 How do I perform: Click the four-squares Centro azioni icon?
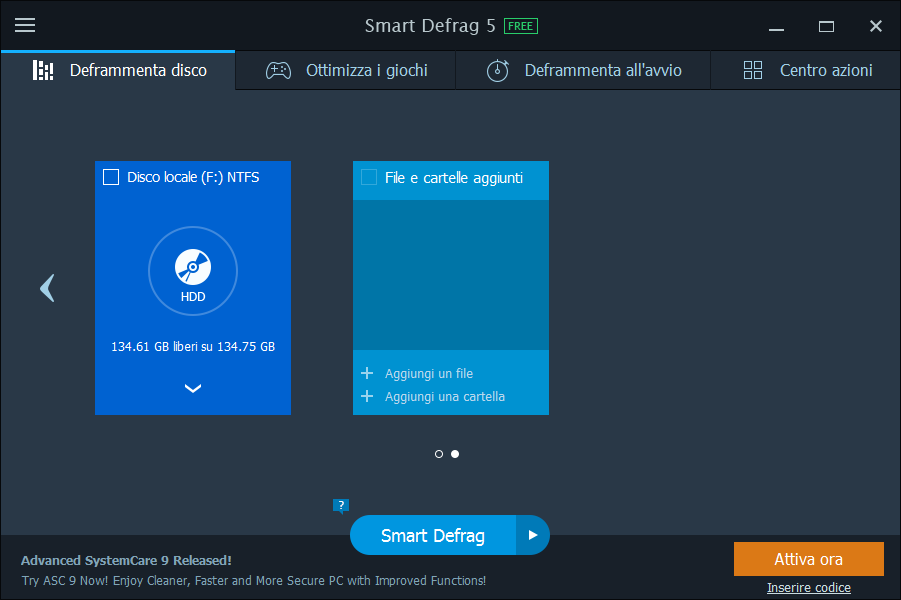tap(753, 70)
